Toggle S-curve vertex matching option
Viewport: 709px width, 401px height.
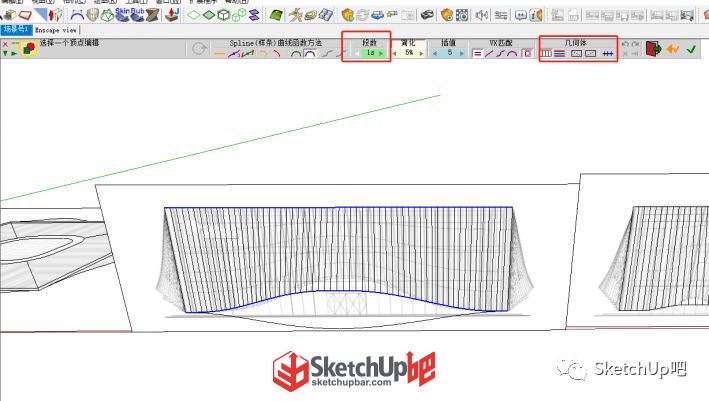click(x=500, y=53)
